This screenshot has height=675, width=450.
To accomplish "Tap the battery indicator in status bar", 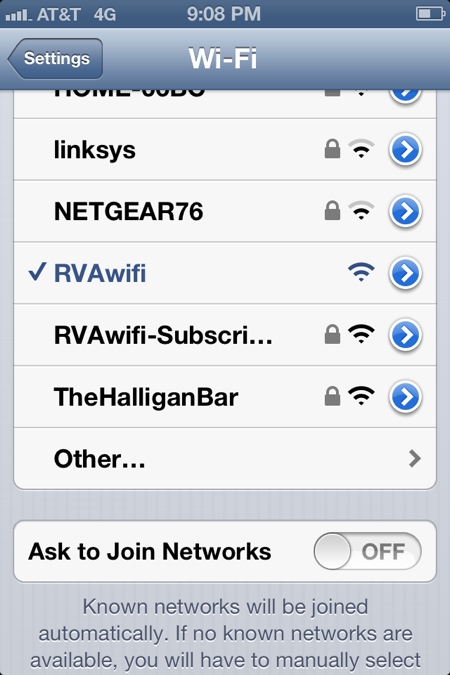I will (430, 14).
